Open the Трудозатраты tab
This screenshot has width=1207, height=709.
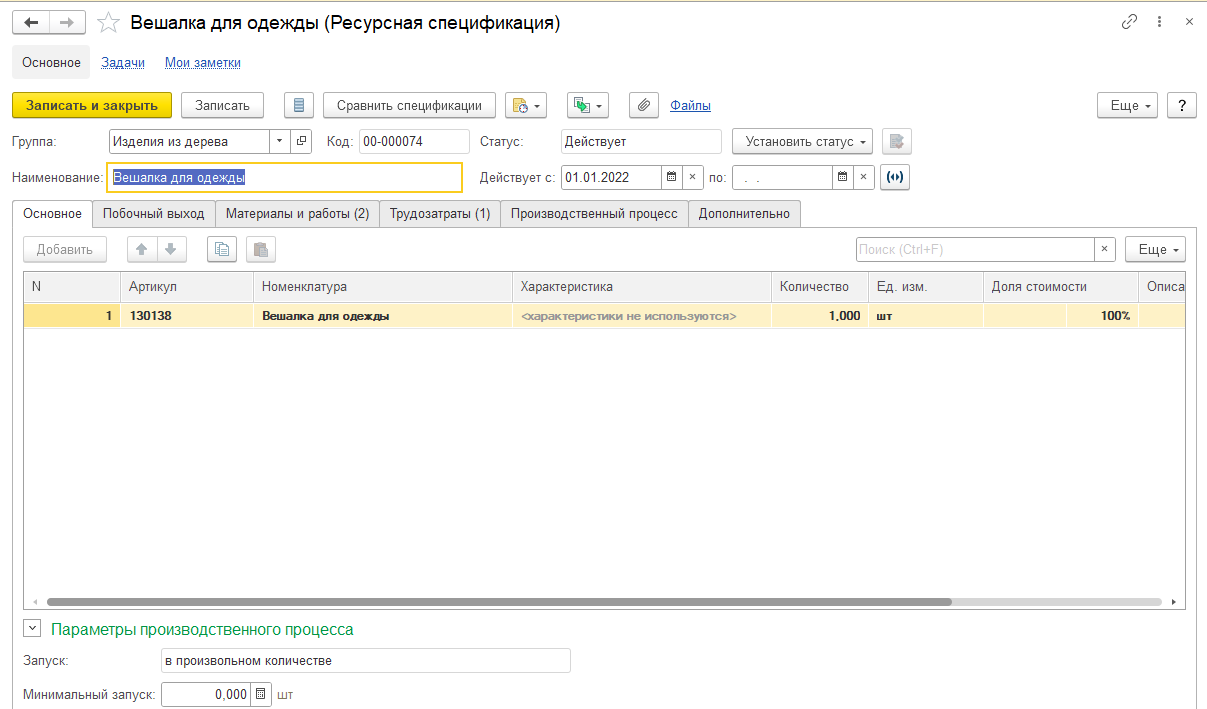(439, 213)
